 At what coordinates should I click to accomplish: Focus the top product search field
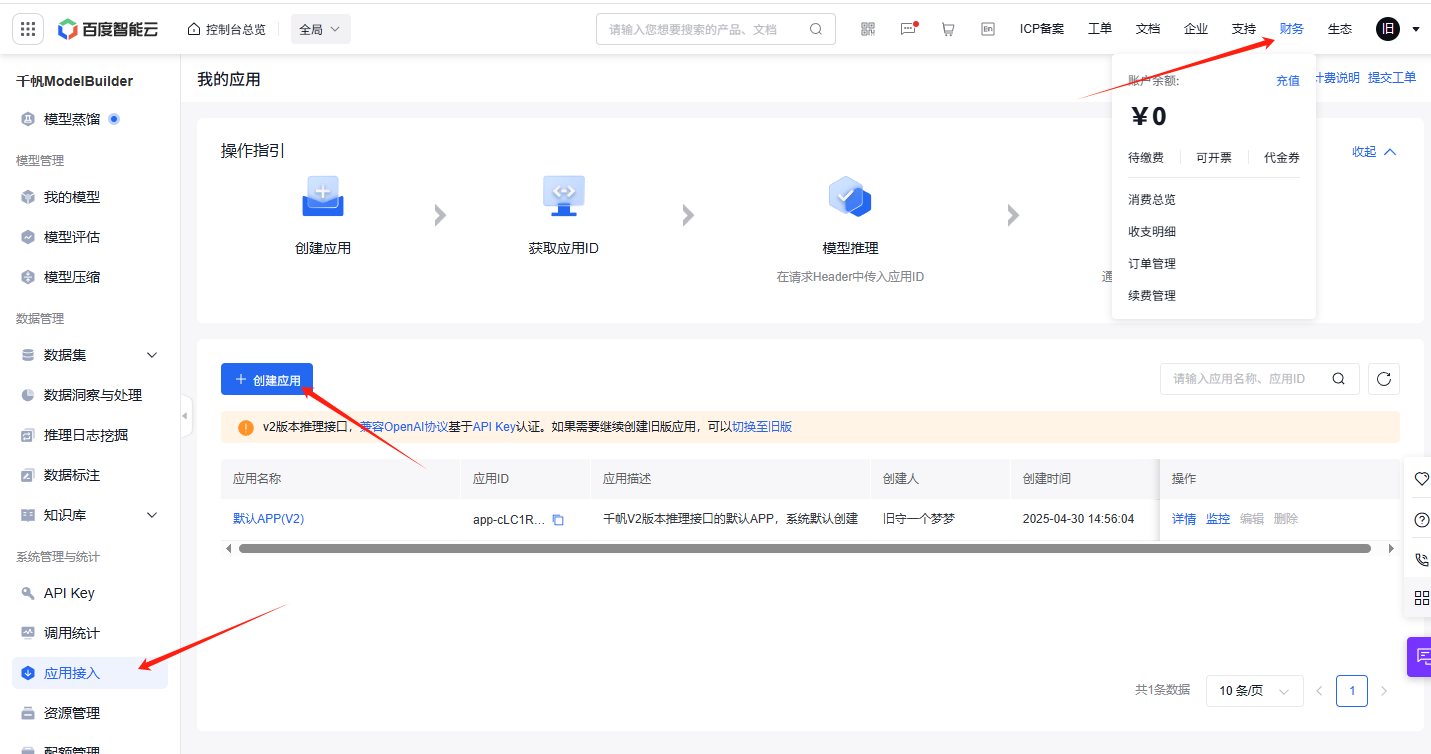(716, 29)
